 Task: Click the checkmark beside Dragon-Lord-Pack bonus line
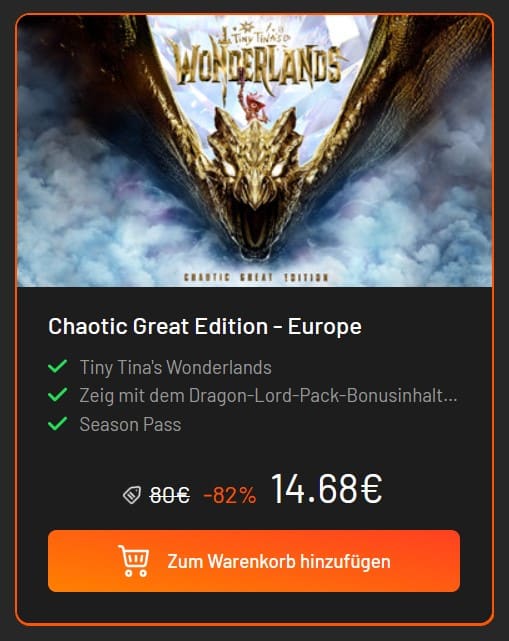click(58, 395)
